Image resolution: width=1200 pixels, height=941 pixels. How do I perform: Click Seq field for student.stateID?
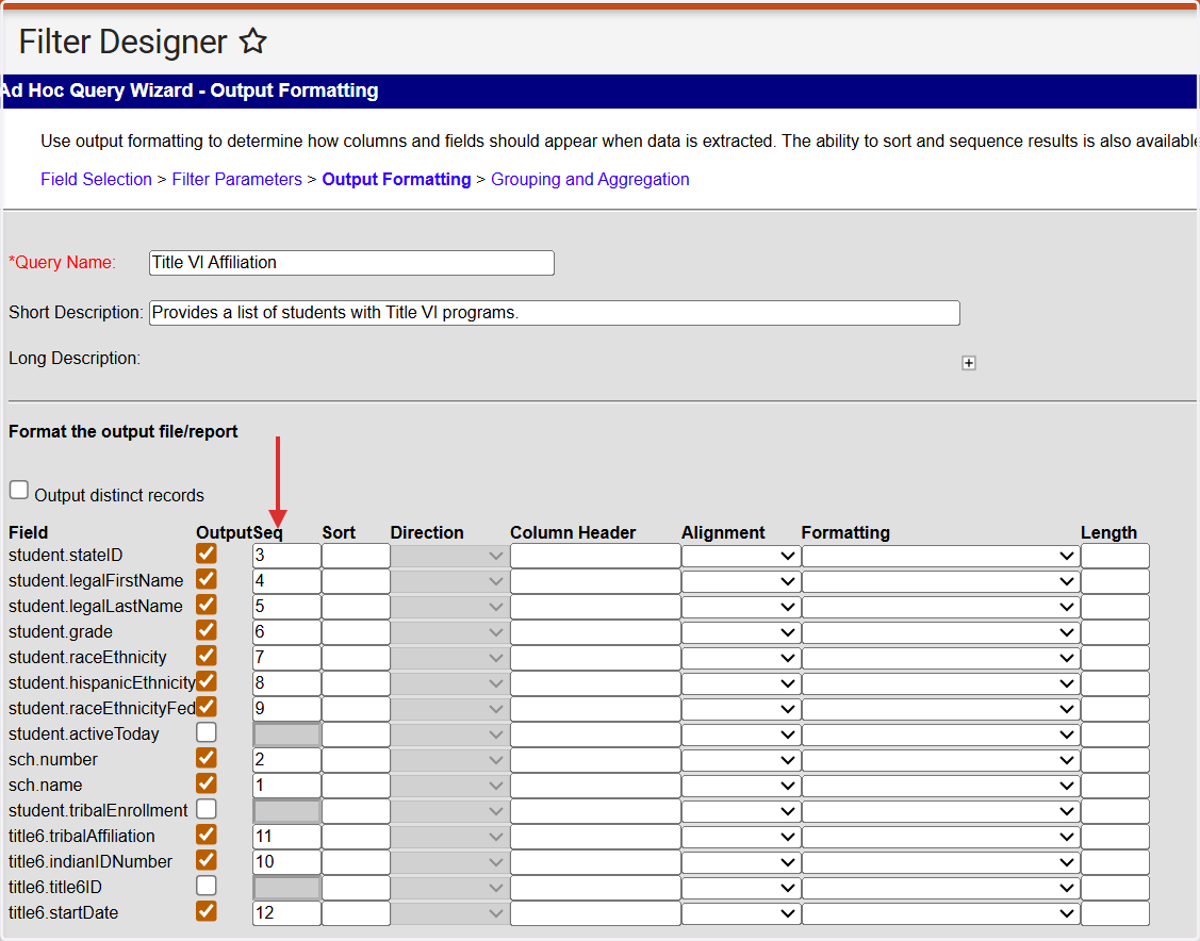click(287, 556)
